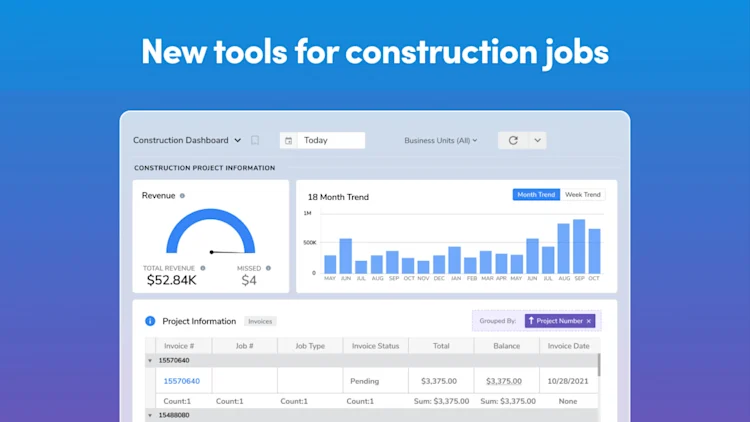
Task: Click the info icon next to Revenue
Action: (x=182, y=196)
